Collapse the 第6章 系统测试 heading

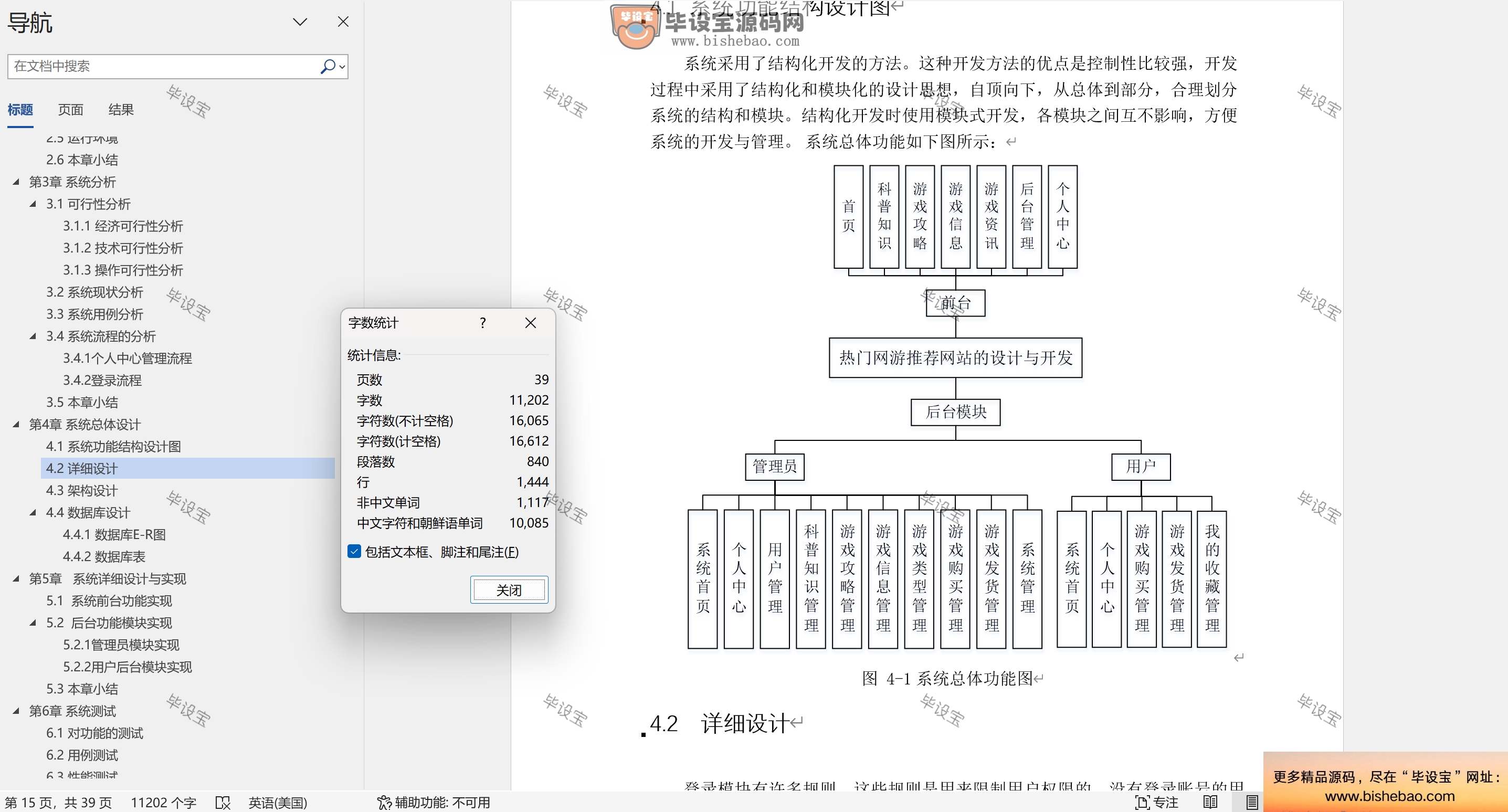pos(16,711)
